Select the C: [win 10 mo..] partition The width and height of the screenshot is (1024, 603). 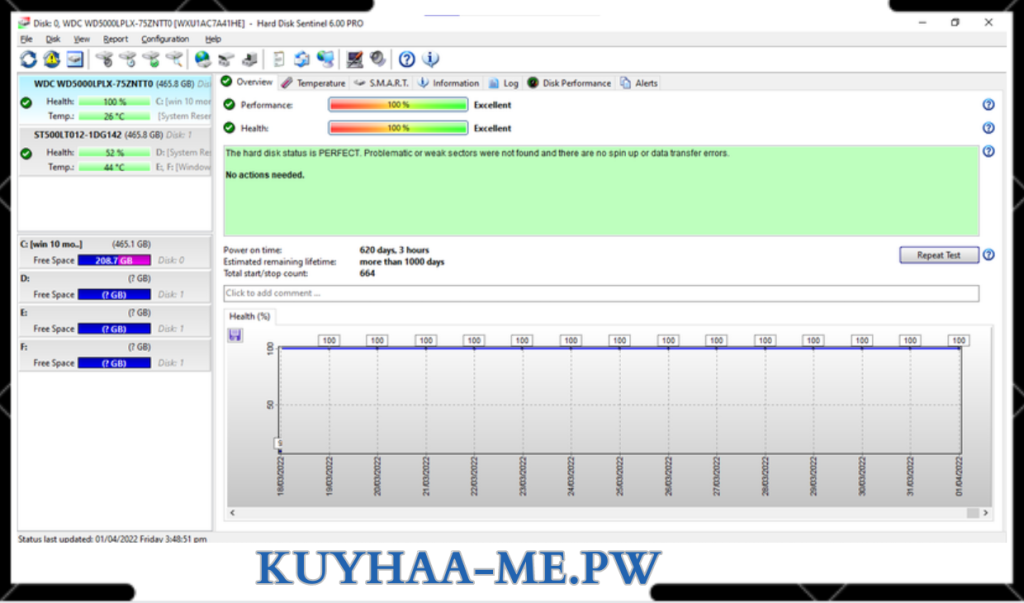click(115, 252)
